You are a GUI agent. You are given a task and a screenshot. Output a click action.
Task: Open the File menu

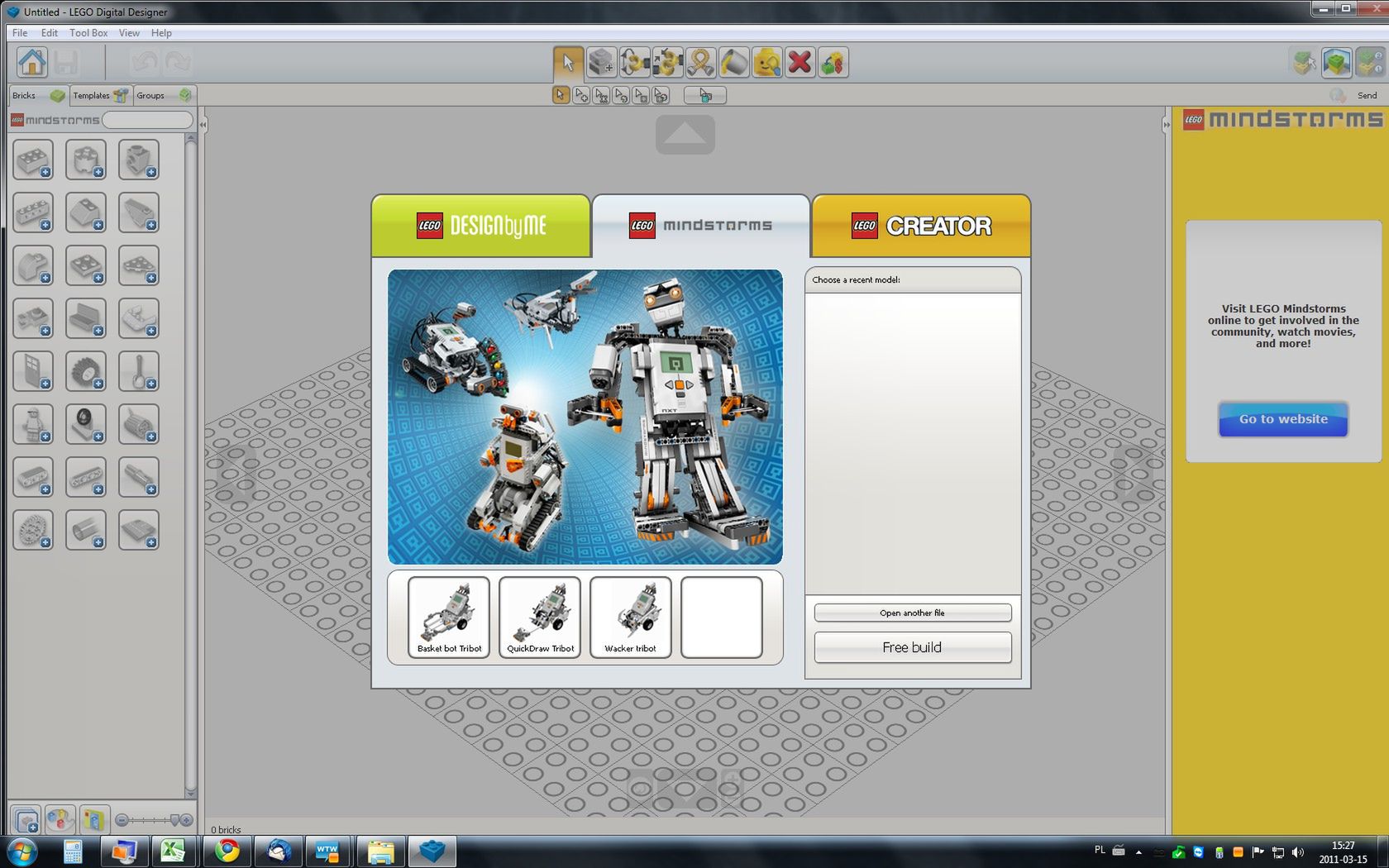click(20, 33)
